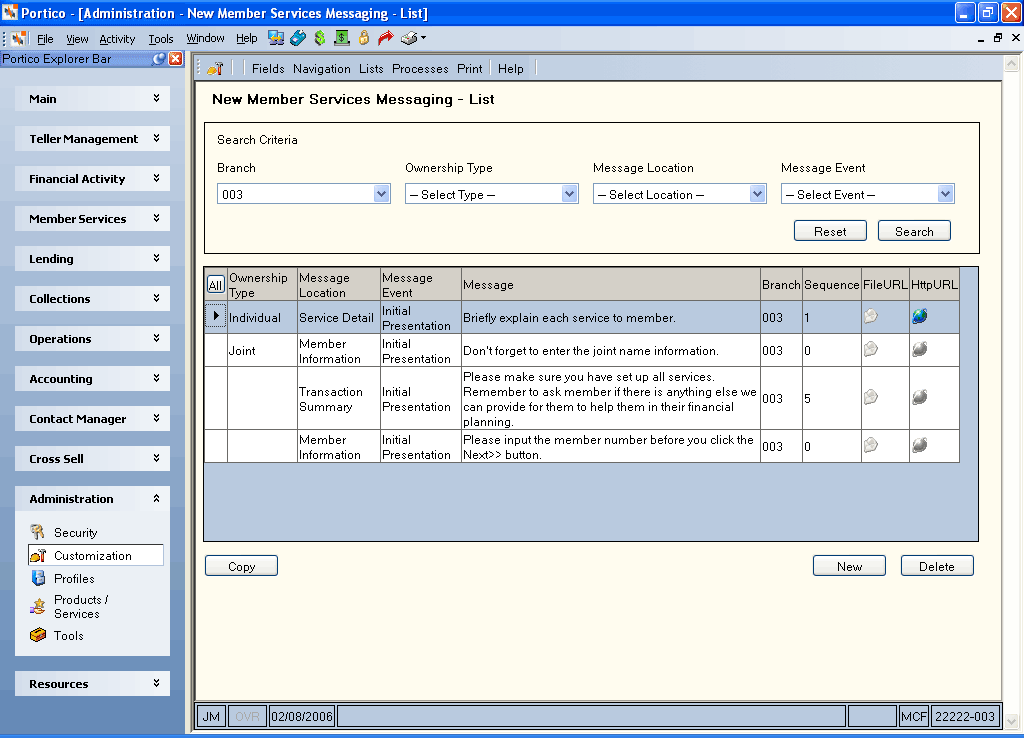This screenshot has height=738, width=1024.
Task: Expand the Collections section
Action: 92,298
